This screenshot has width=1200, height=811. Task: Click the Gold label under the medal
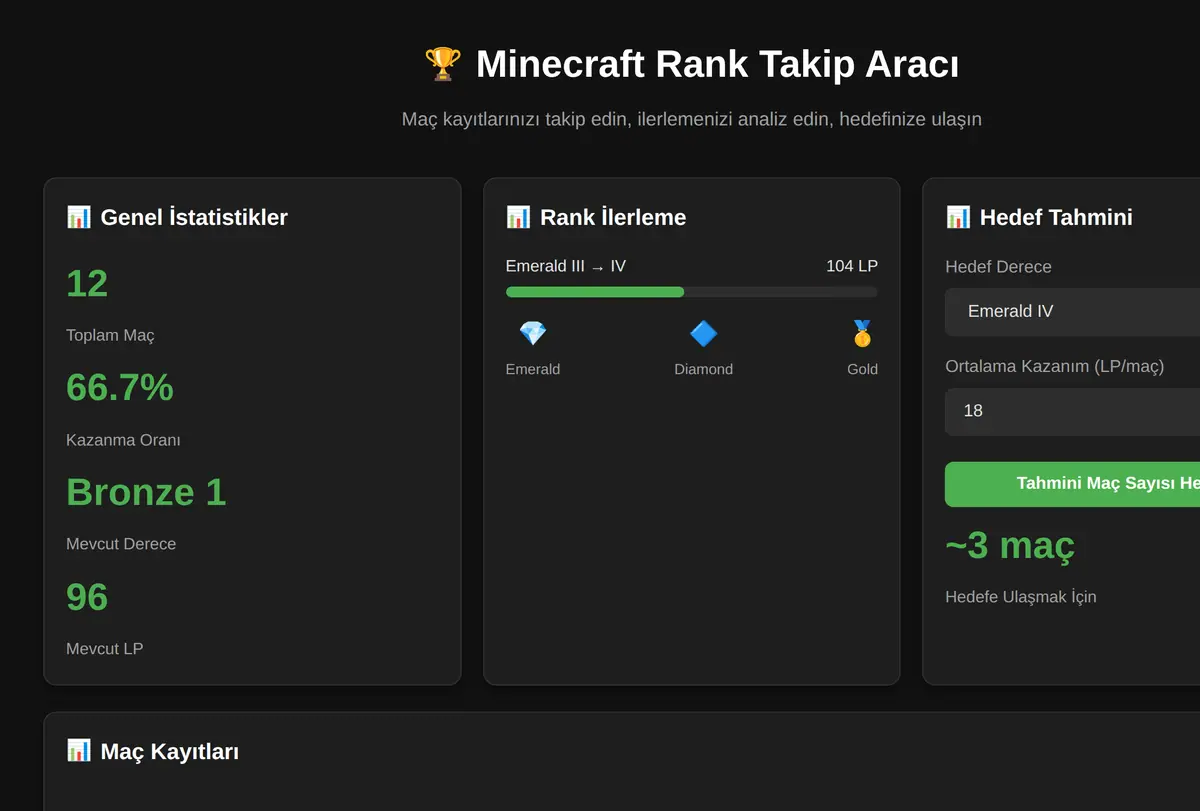[862, 369]
